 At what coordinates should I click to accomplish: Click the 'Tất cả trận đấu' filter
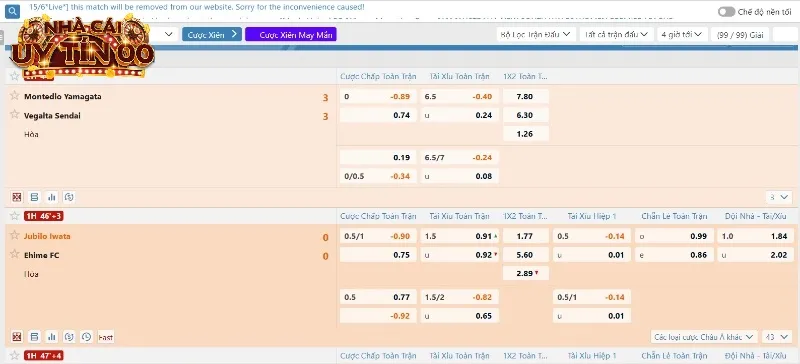(617, 34)
